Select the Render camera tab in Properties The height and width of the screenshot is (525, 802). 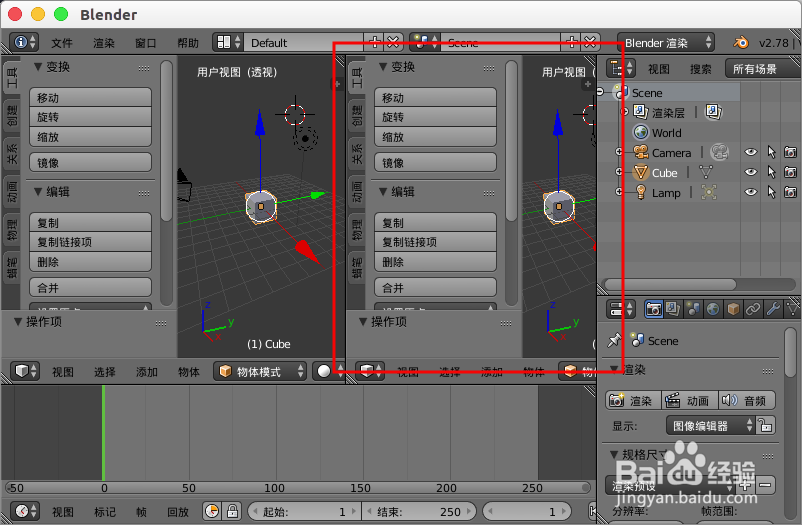pos(653,309)
